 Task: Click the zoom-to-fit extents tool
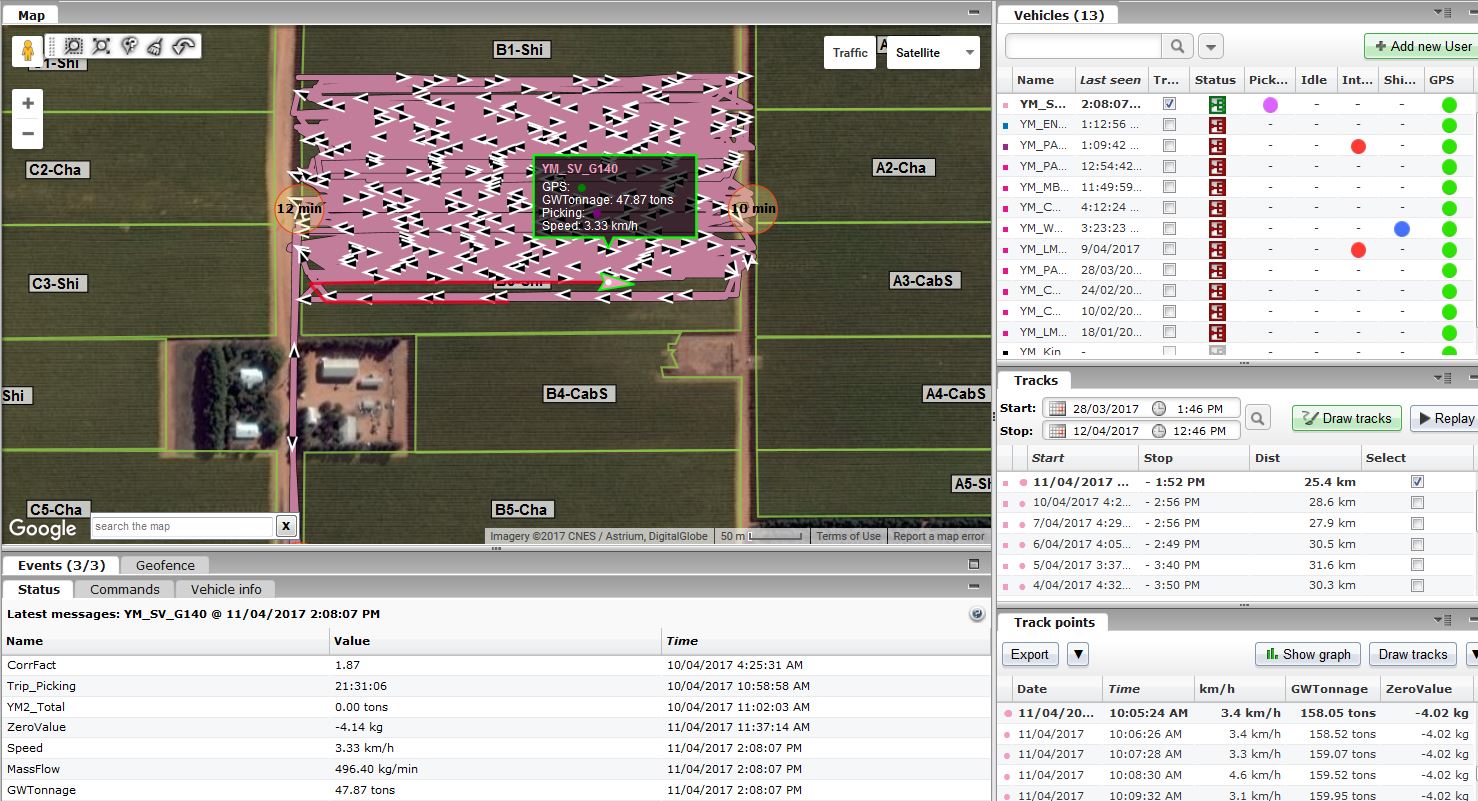[101, 46]
